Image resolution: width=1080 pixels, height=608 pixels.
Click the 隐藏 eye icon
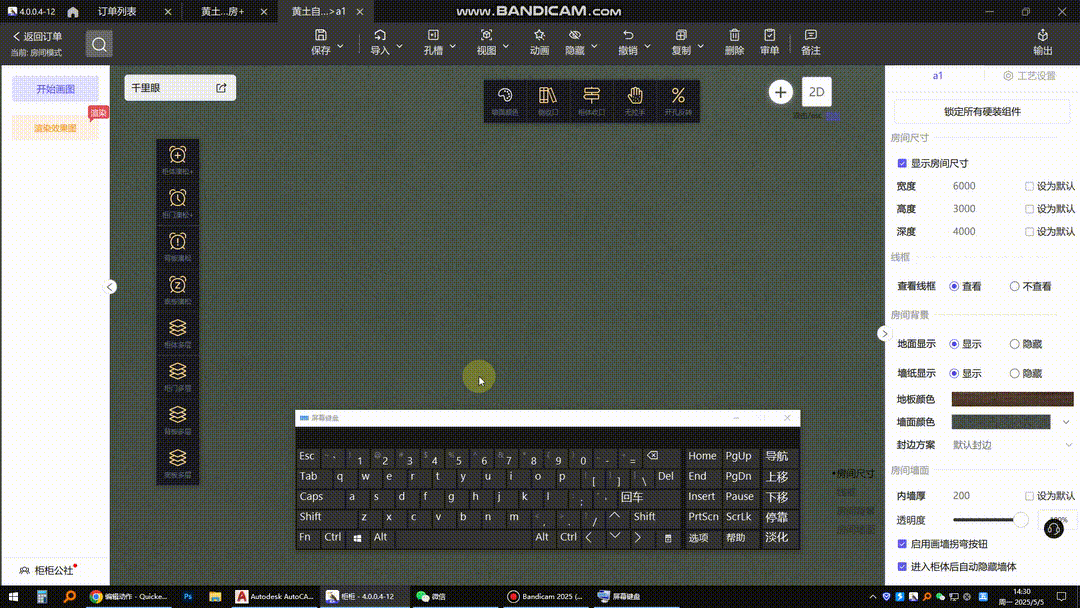[574, 35]
